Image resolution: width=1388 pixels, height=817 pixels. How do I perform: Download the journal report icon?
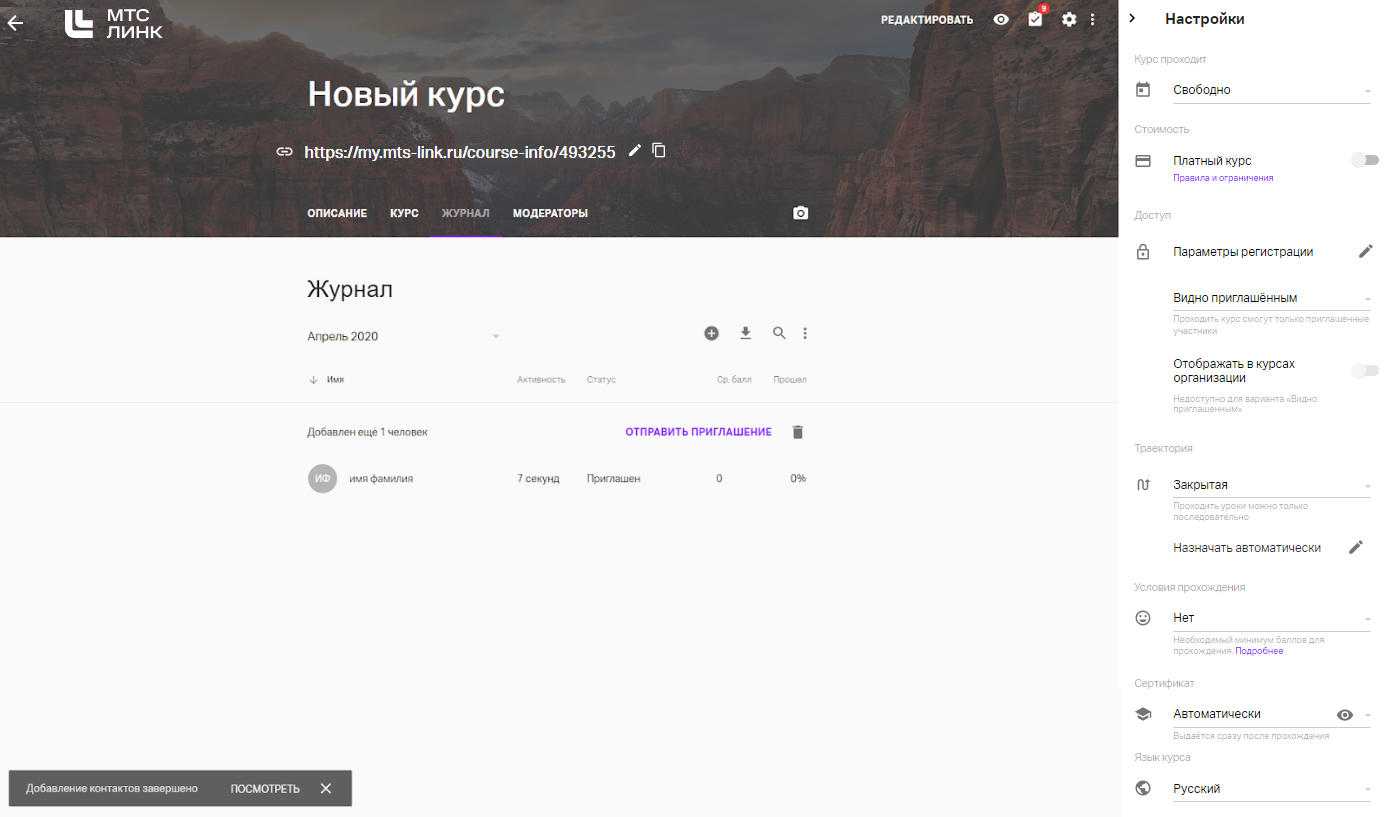click(745, 333)
